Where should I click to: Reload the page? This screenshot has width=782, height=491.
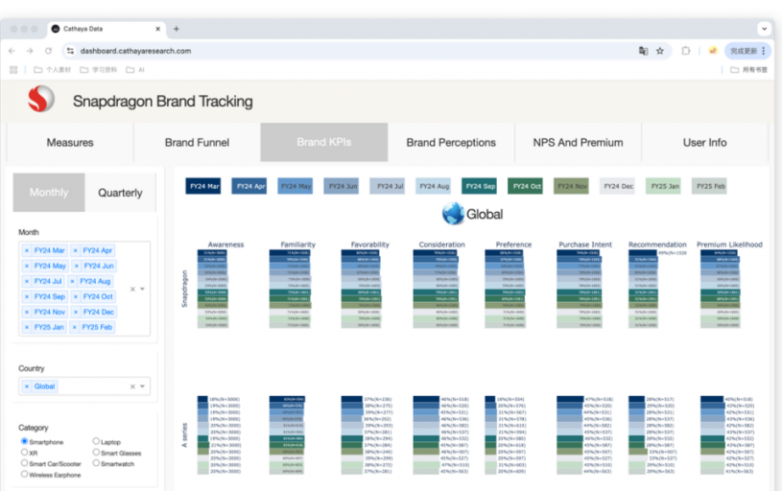[48, 50]
